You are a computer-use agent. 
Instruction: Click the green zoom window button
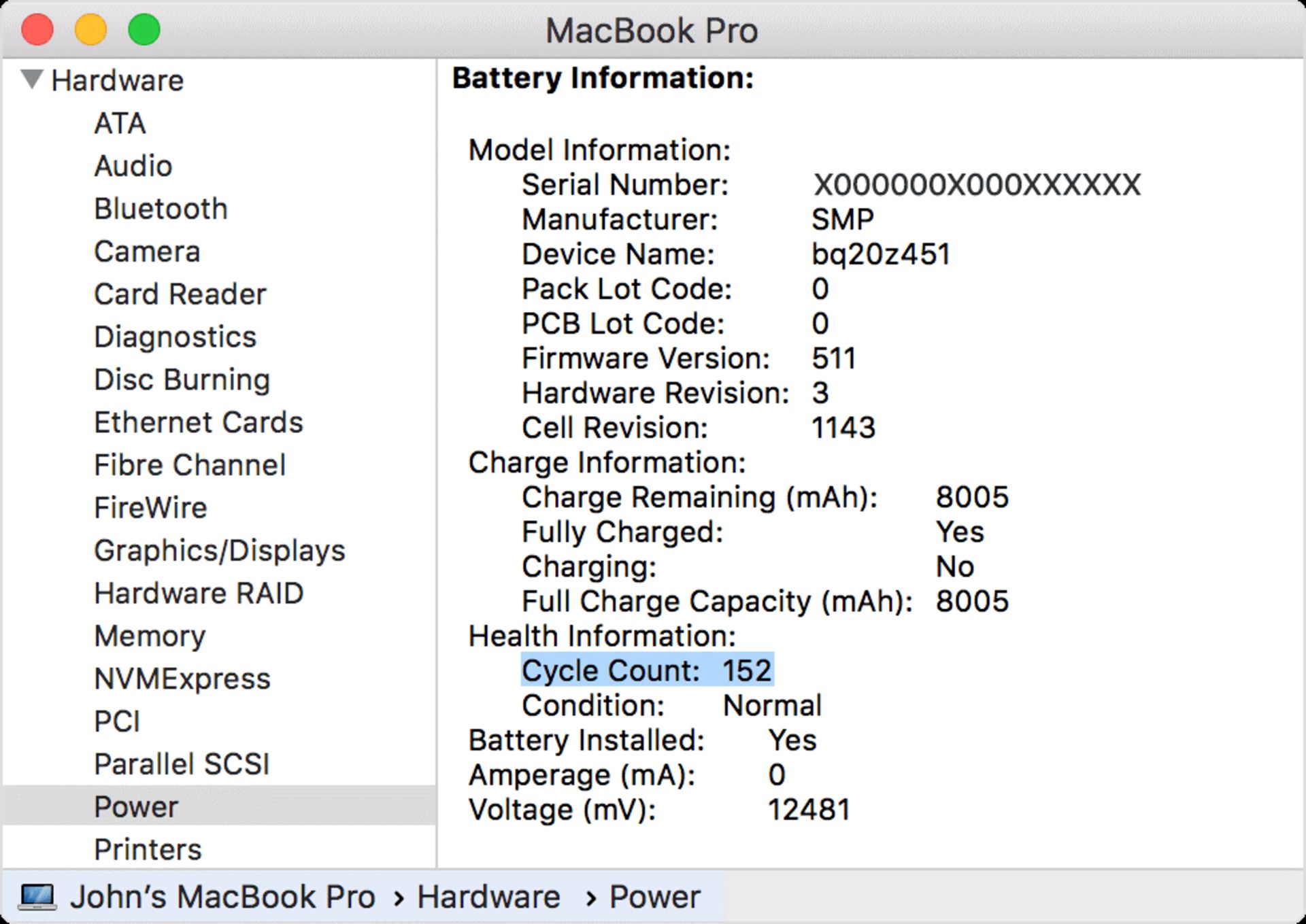coord(144,31)
